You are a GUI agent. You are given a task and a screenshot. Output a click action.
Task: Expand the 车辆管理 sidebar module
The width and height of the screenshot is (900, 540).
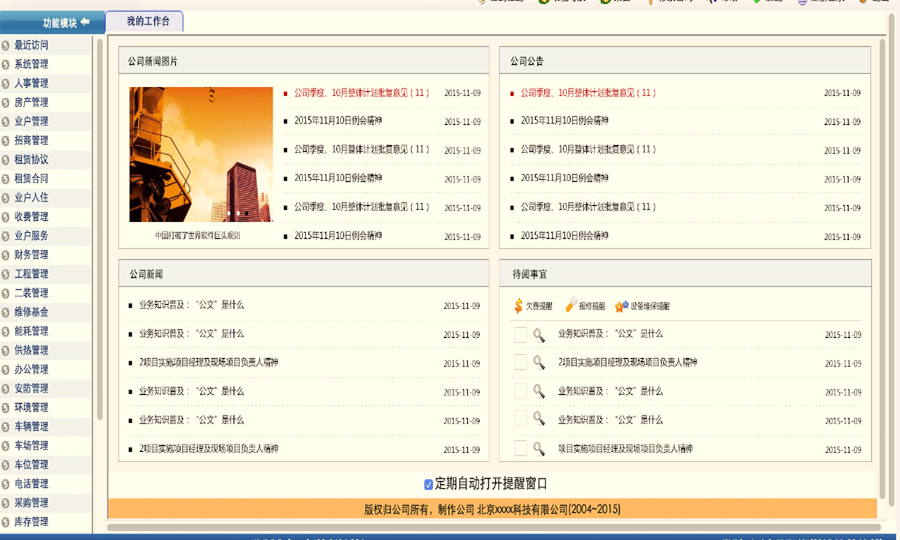tap(31, 427)
